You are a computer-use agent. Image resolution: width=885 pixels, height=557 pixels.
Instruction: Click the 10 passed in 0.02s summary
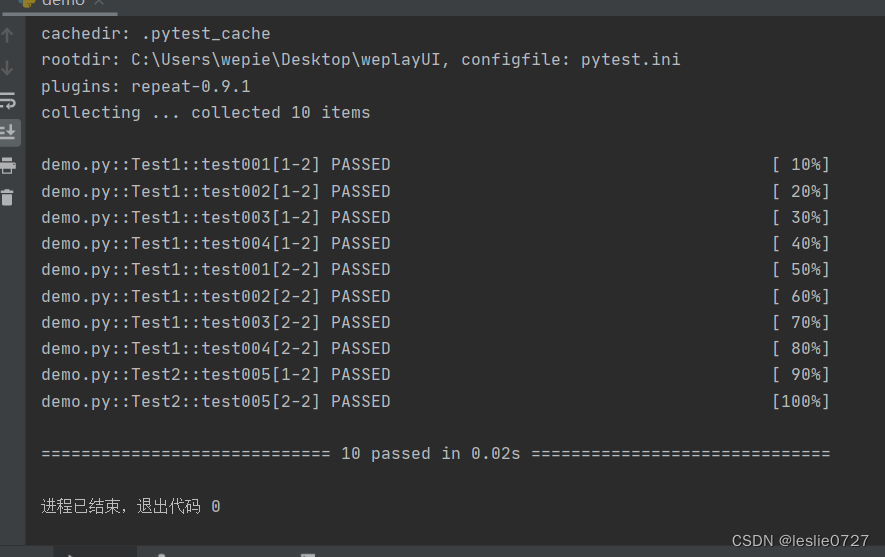click(x=431, y=454)
